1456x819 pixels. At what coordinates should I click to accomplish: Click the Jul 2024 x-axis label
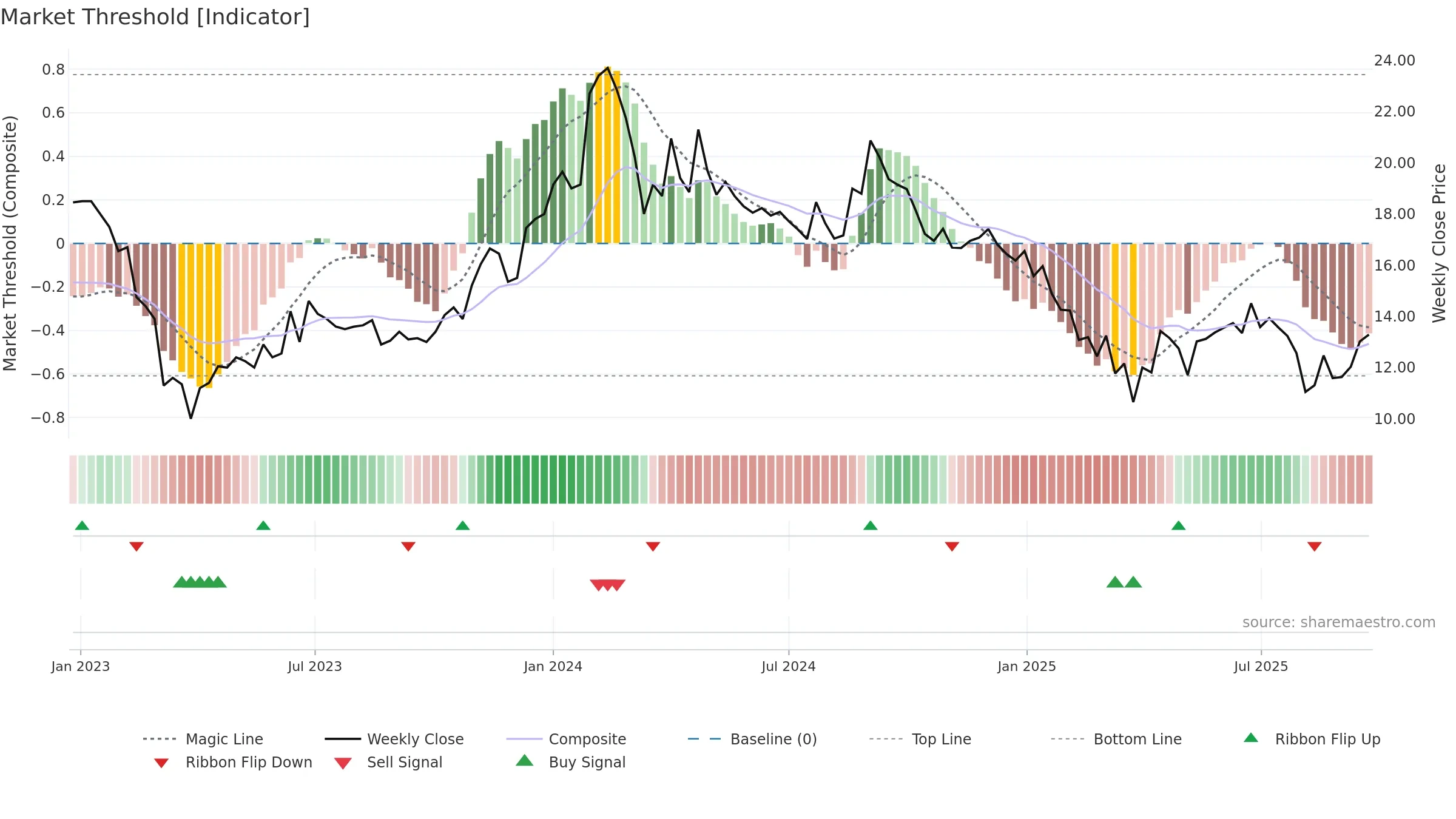click(x=789, y=666)
